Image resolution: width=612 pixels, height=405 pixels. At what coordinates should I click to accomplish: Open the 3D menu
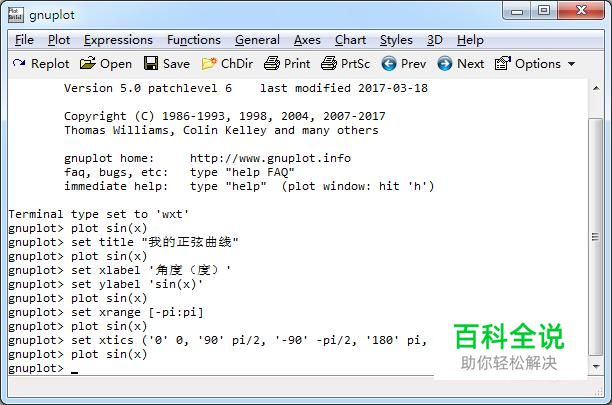434,40
